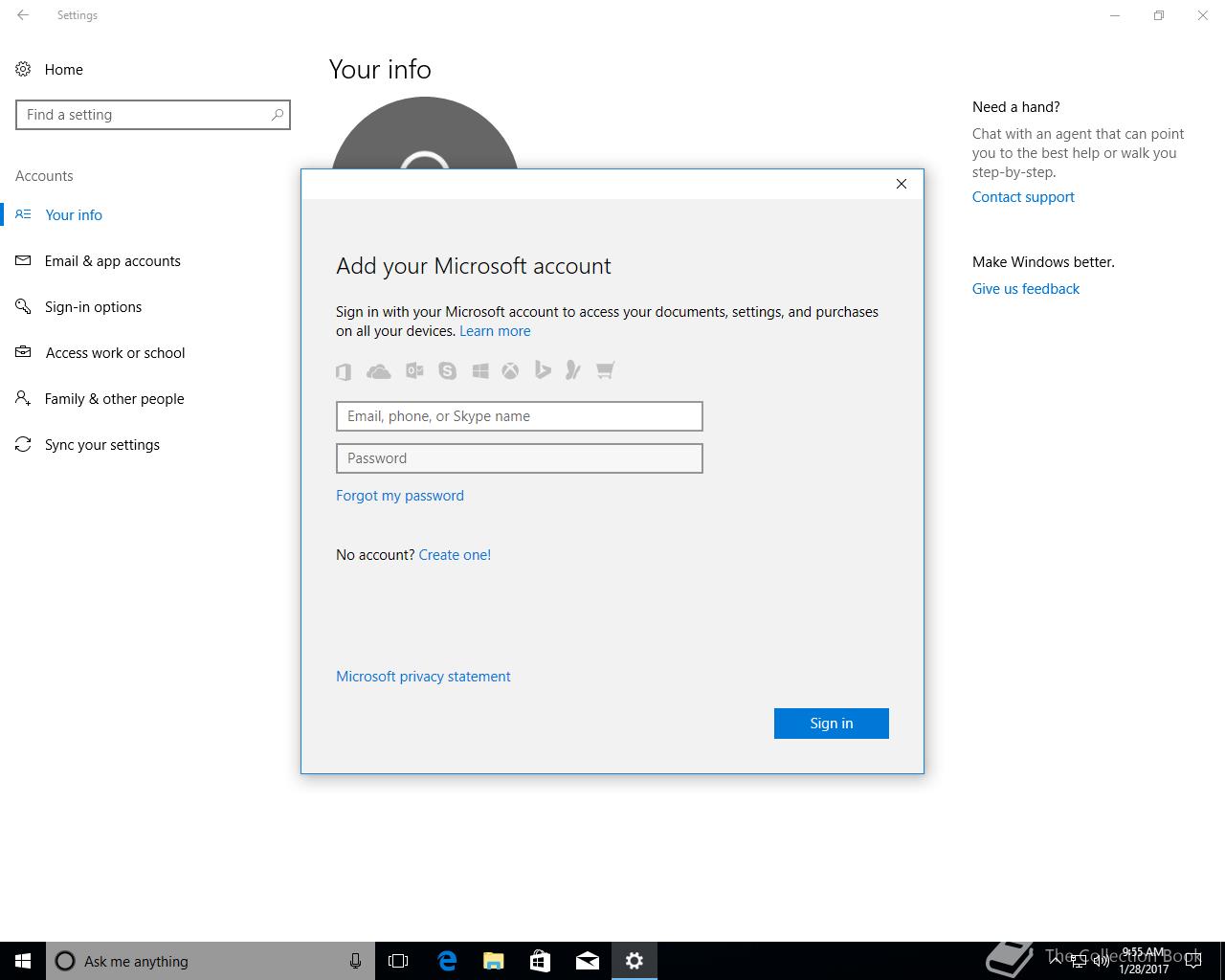Open Mail app from taskbar
The height and width of the screenshot is (980, 1225).
click(x=587, y=961)
